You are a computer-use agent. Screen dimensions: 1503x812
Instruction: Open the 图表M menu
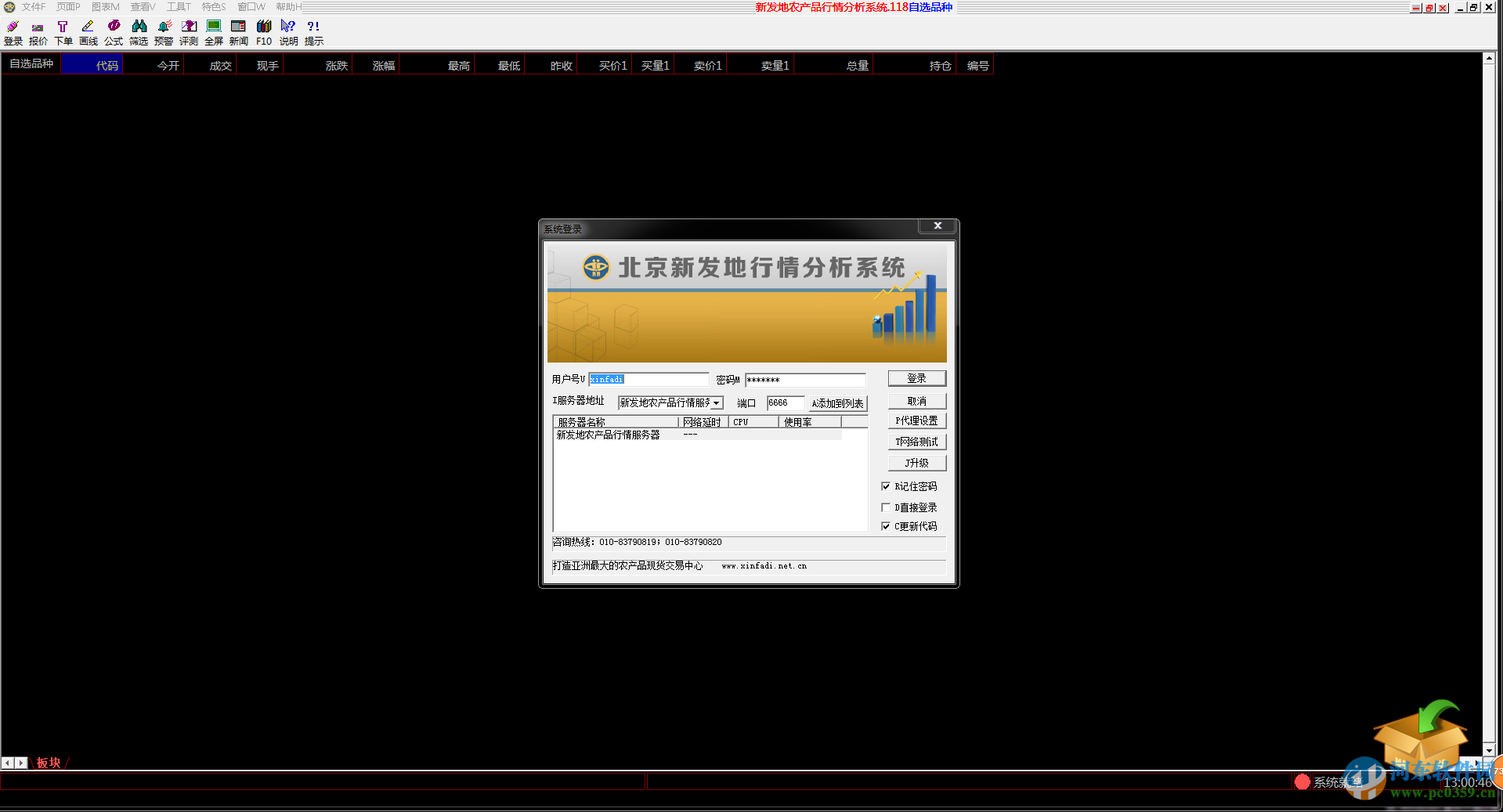[105, 7]
